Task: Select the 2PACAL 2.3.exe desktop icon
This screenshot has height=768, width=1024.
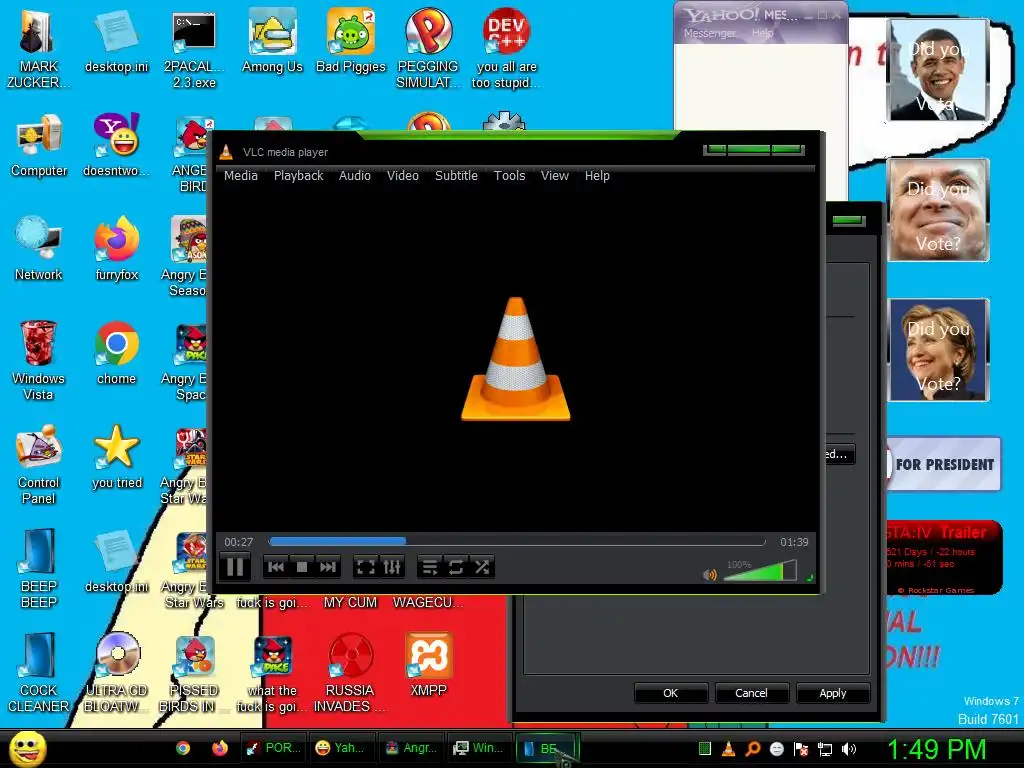Action: (194, 50)
